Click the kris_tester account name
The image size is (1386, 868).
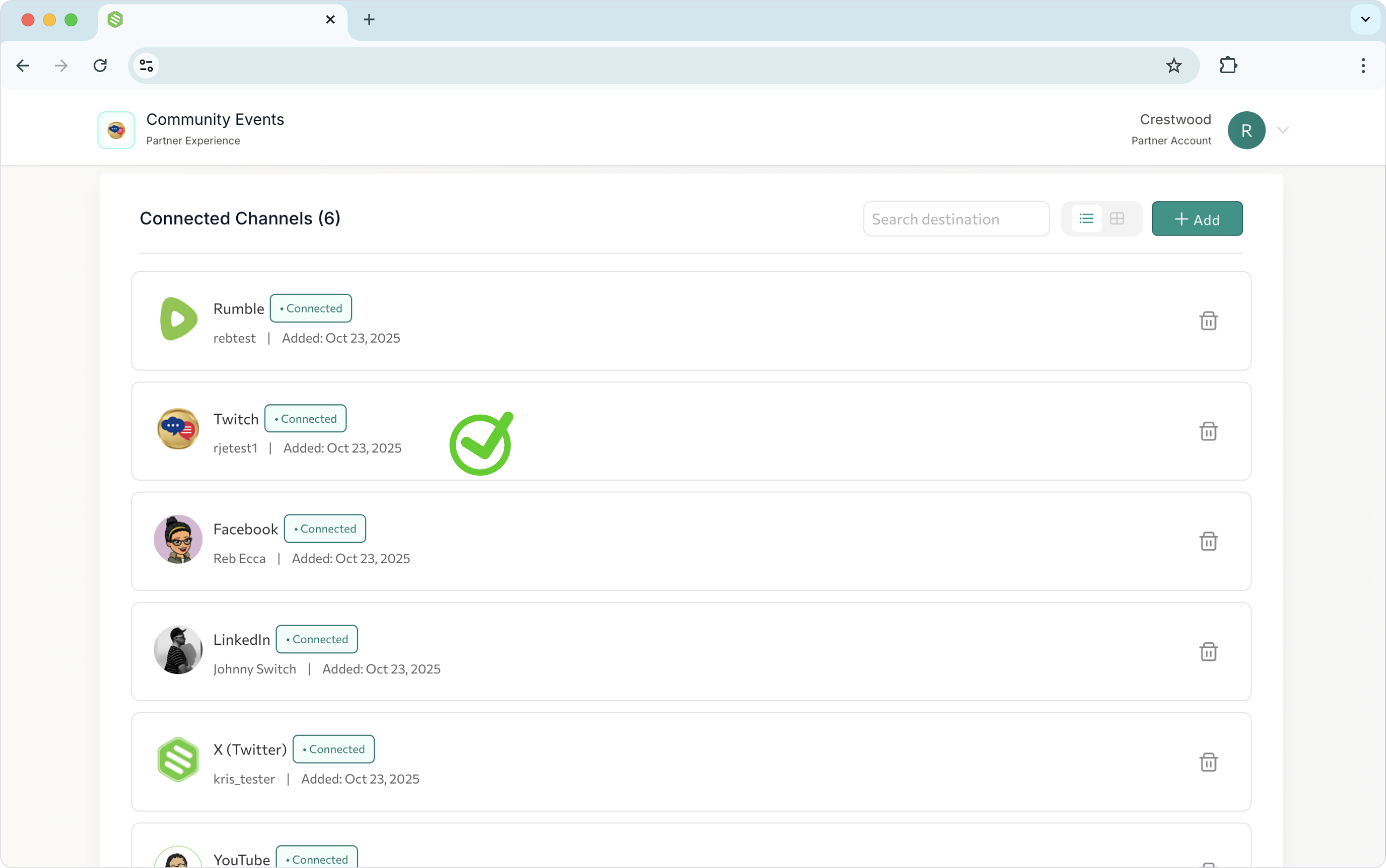pos(244,779)
